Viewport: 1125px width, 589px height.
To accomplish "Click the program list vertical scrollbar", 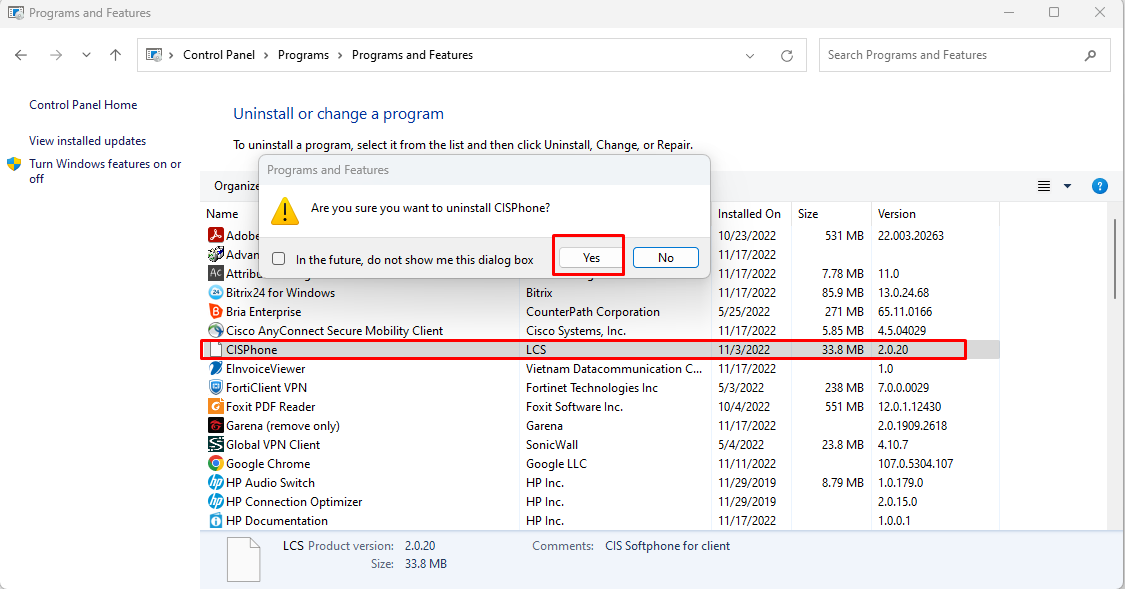I will (1115, 260).
